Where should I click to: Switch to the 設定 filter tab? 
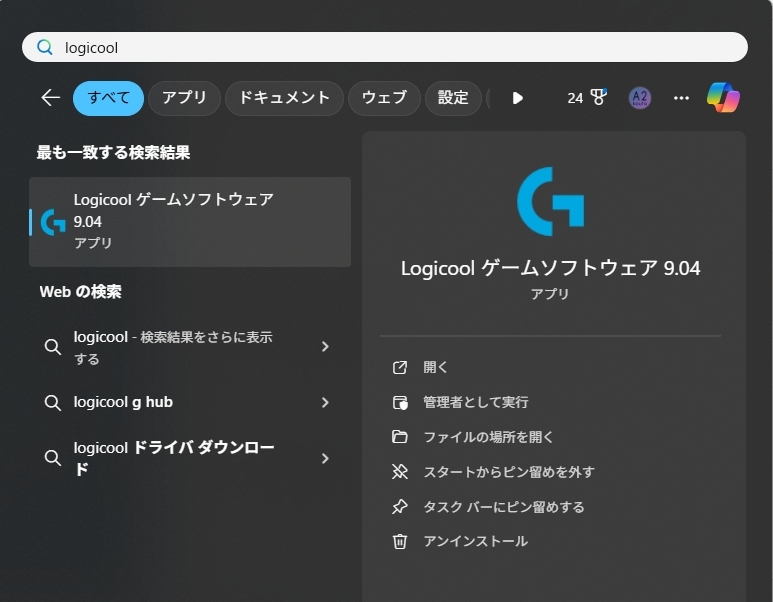(x=453, y=98)
